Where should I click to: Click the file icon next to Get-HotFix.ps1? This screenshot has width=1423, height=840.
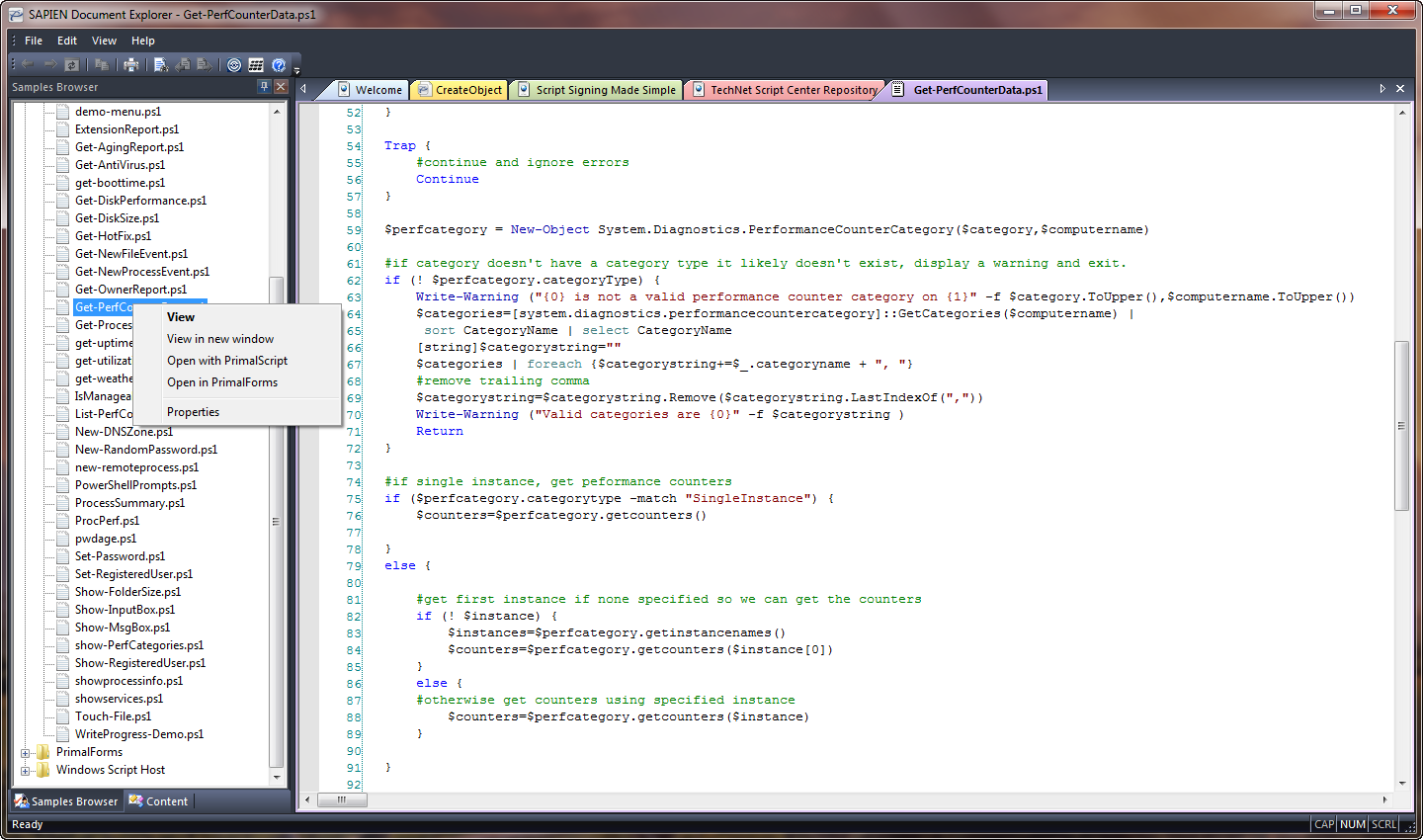(x=62, y=236)
